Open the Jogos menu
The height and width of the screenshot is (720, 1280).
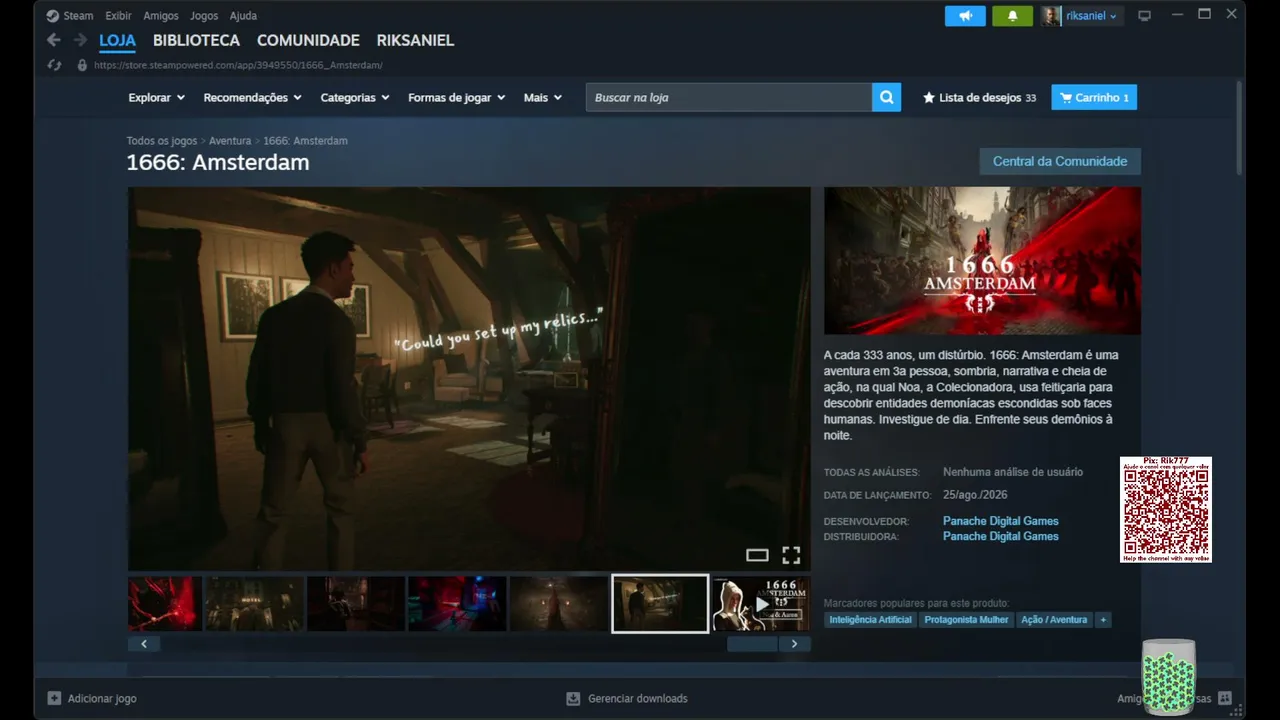click(x=204, y=16)
